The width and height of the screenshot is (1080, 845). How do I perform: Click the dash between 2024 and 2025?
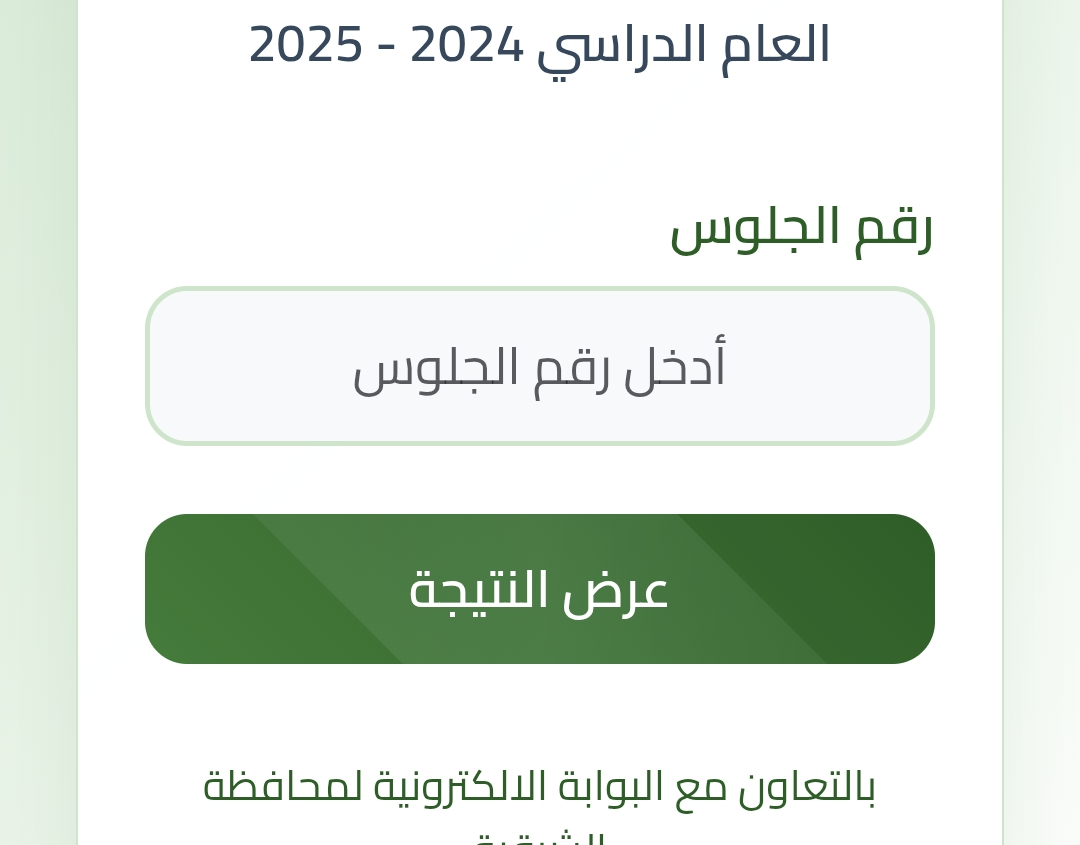pyautogui.click(x=387, y=47)
